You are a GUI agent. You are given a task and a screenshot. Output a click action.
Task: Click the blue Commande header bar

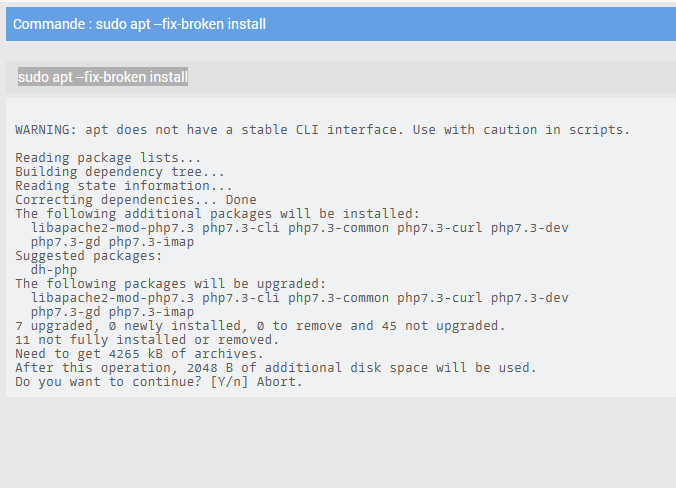coord(341,24)
